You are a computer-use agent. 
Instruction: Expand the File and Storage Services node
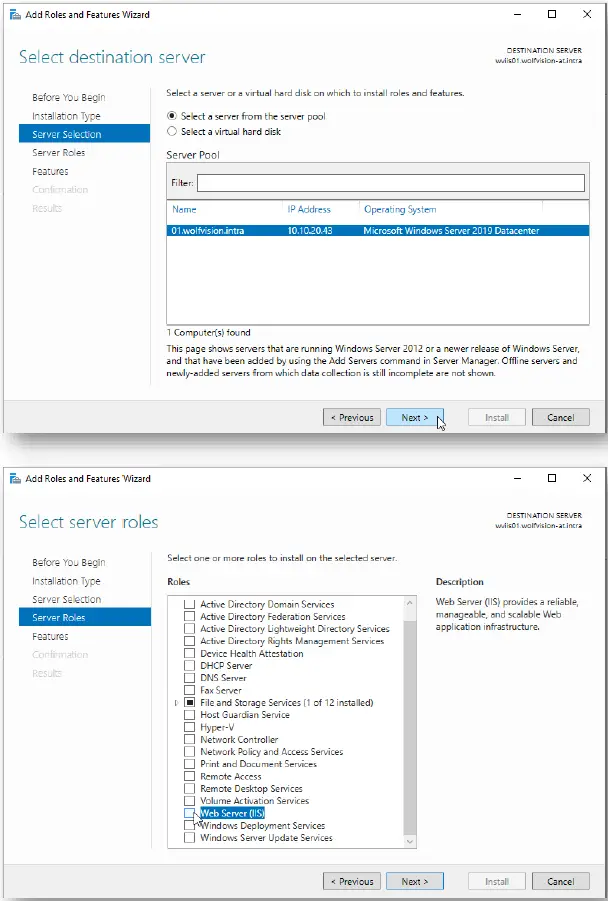pos(177,703)
